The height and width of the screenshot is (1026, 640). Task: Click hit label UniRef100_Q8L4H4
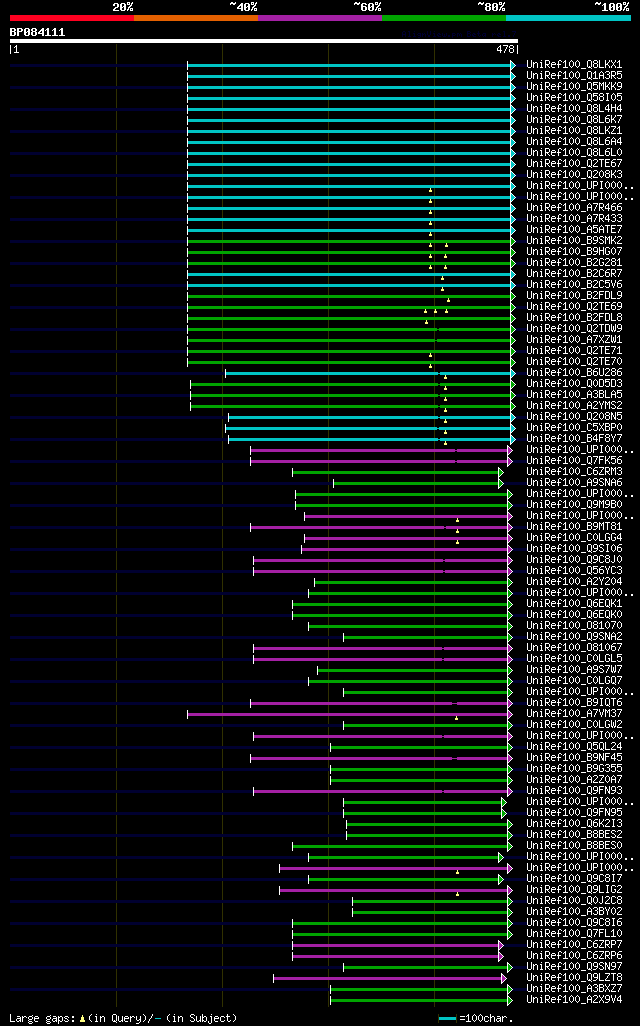[x=574, y=109]
